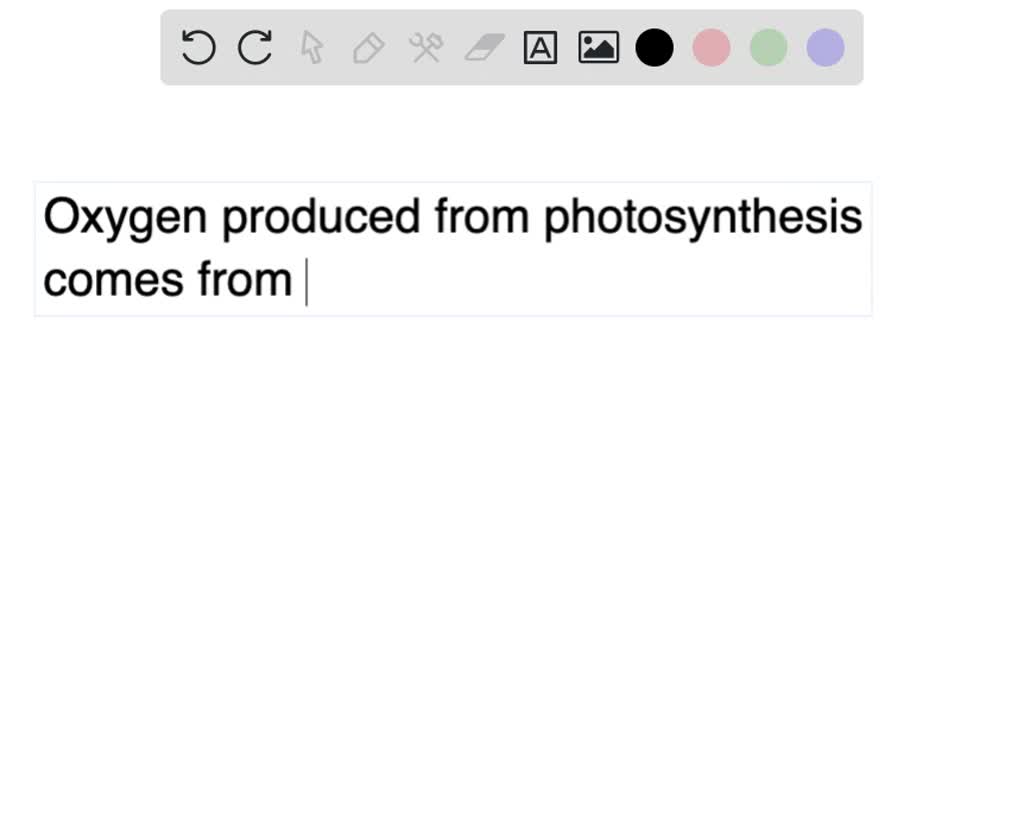
Task: Redo the undone action
Action: click(254, 46)
